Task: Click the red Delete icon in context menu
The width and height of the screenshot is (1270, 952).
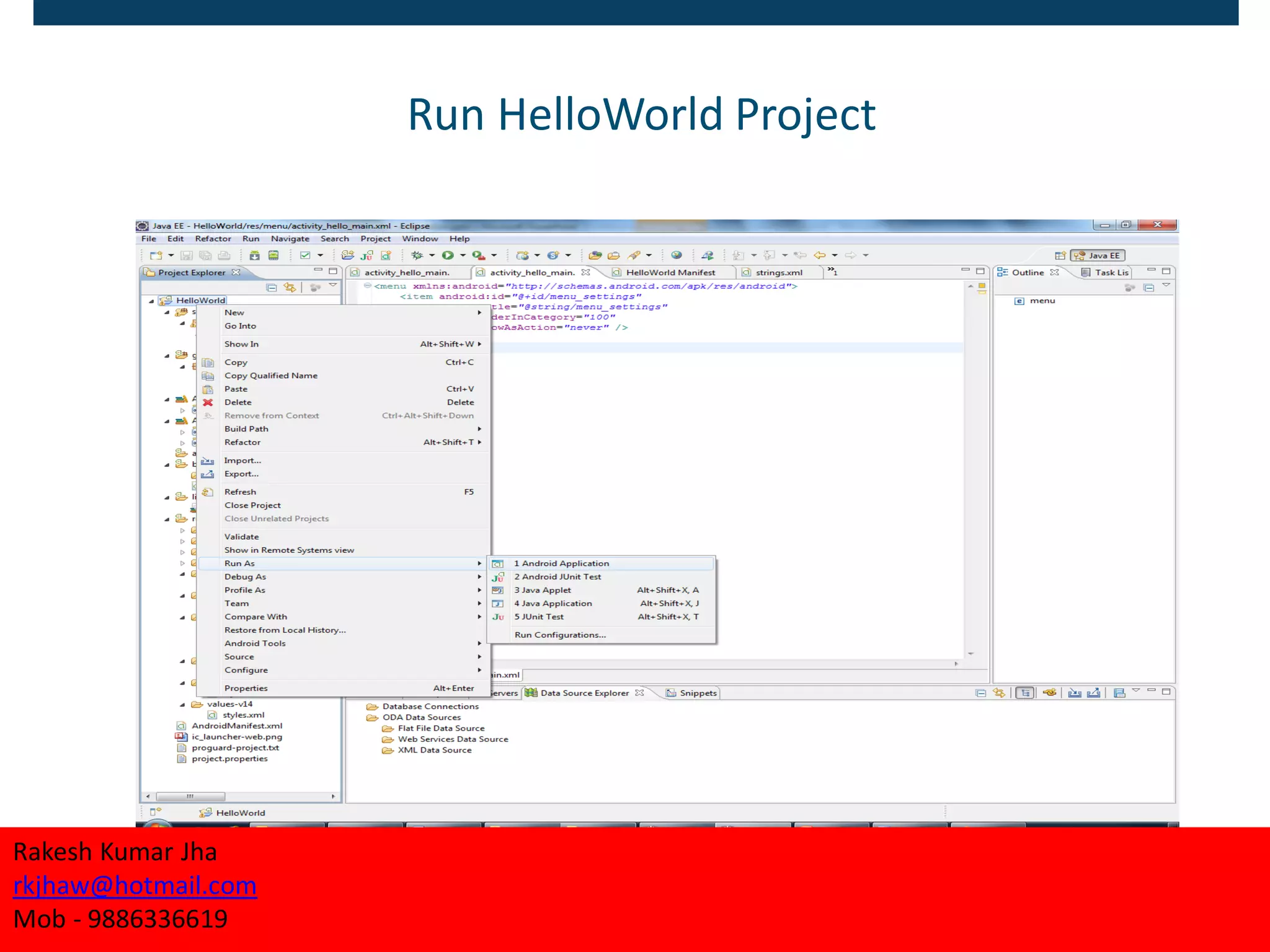Action: 208,402
